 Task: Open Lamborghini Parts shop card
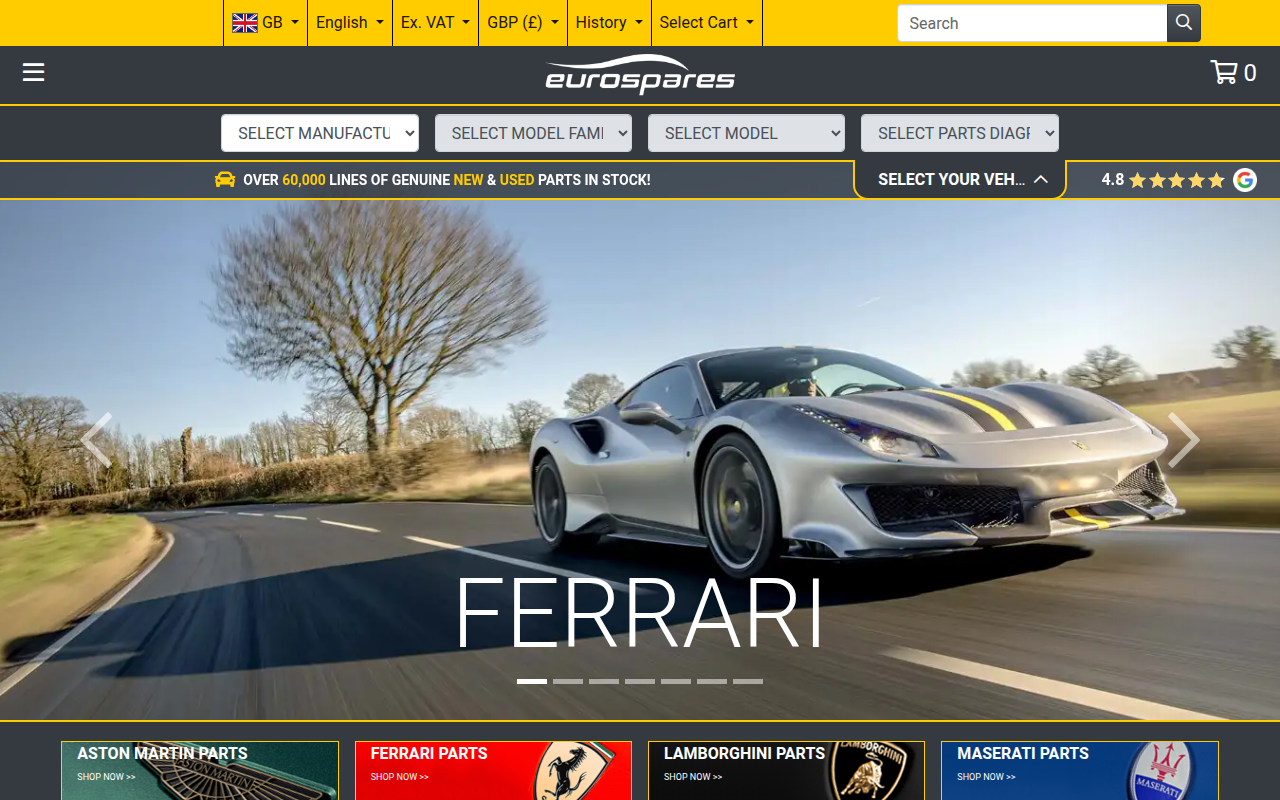click(x=786, y=771)
